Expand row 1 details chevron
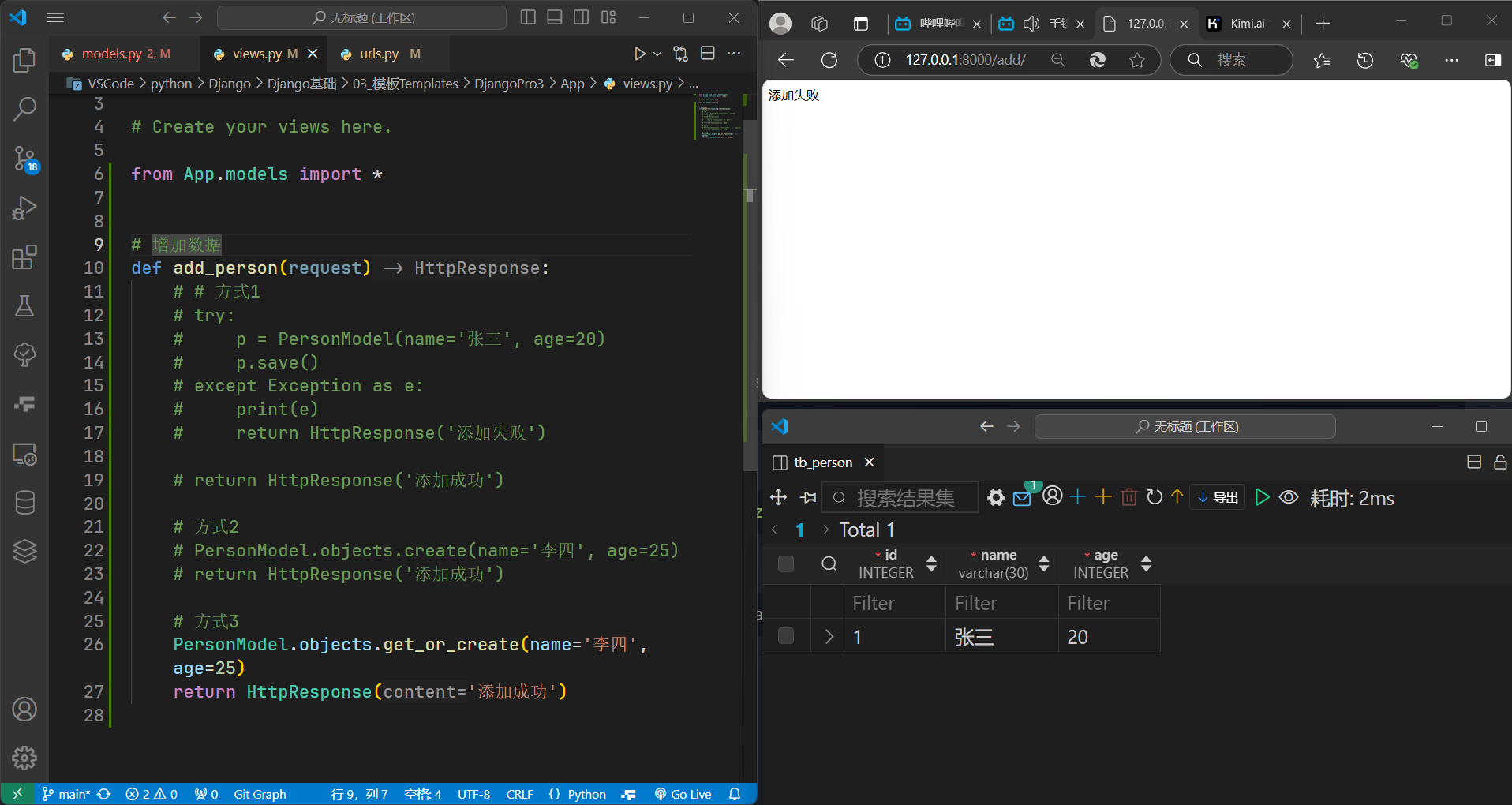The width and height of the screenshot is (1512, 805). (x=829, y=636)
